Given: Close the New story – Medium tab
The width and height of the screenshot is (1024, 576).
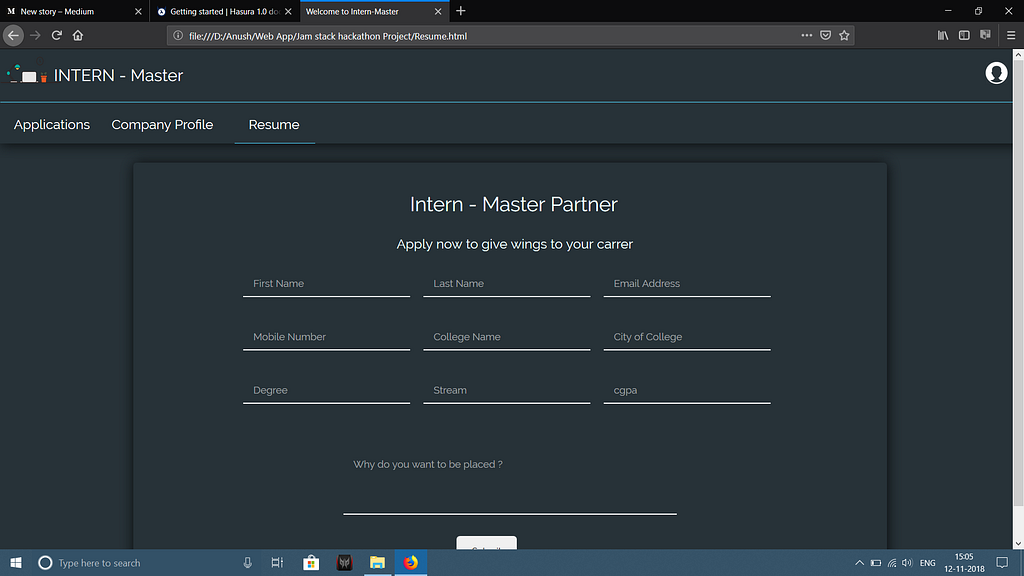Looking at the screenshot, I should pyautogui.click(x=138, y=11).
